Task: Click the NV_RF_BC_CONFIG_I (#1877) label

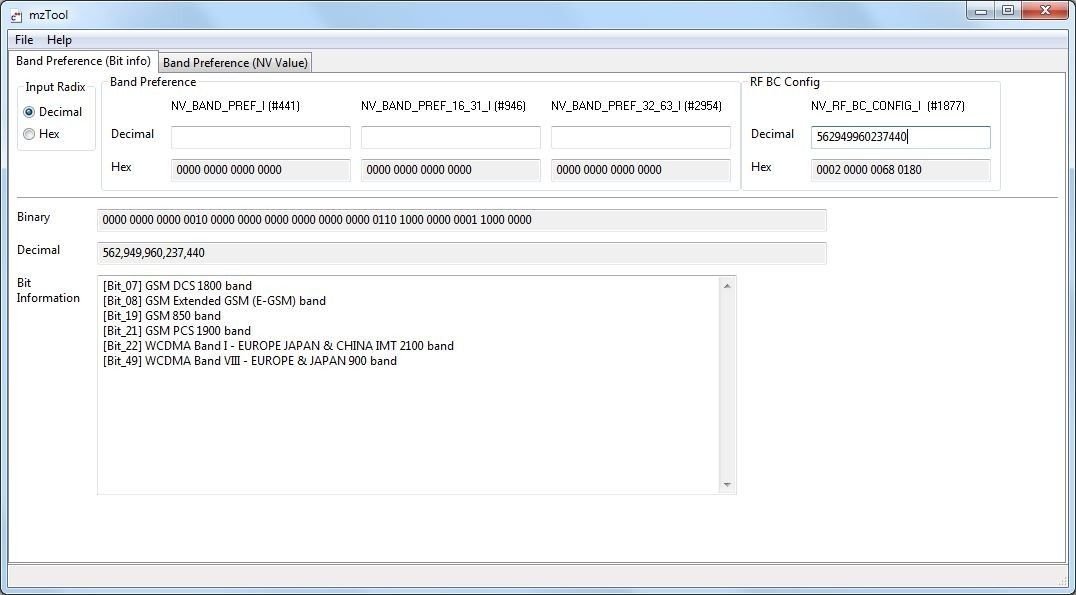Action: 888,106
